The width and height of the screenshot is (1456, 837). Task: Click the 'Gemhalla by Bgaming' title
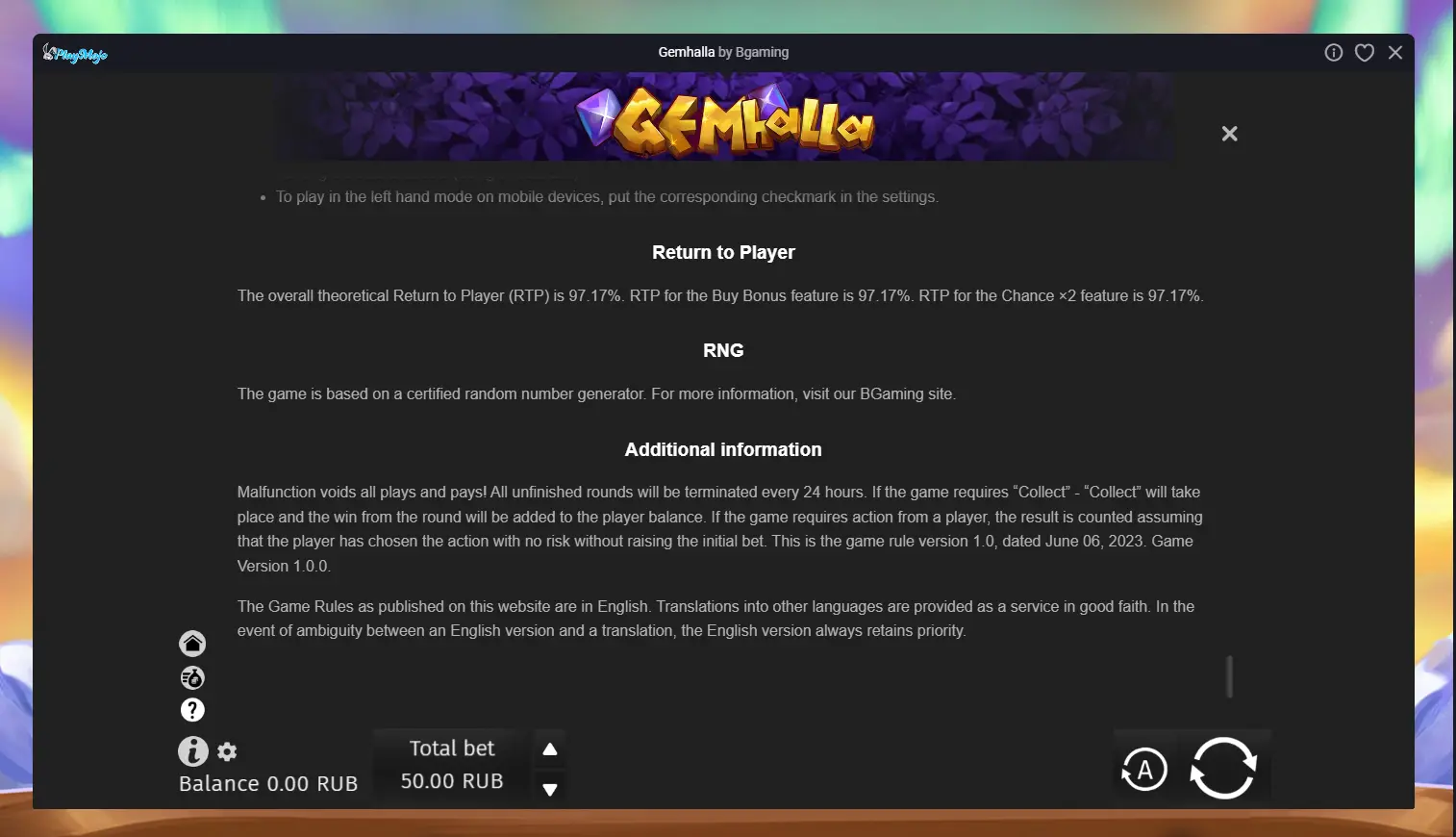(723, 53)
